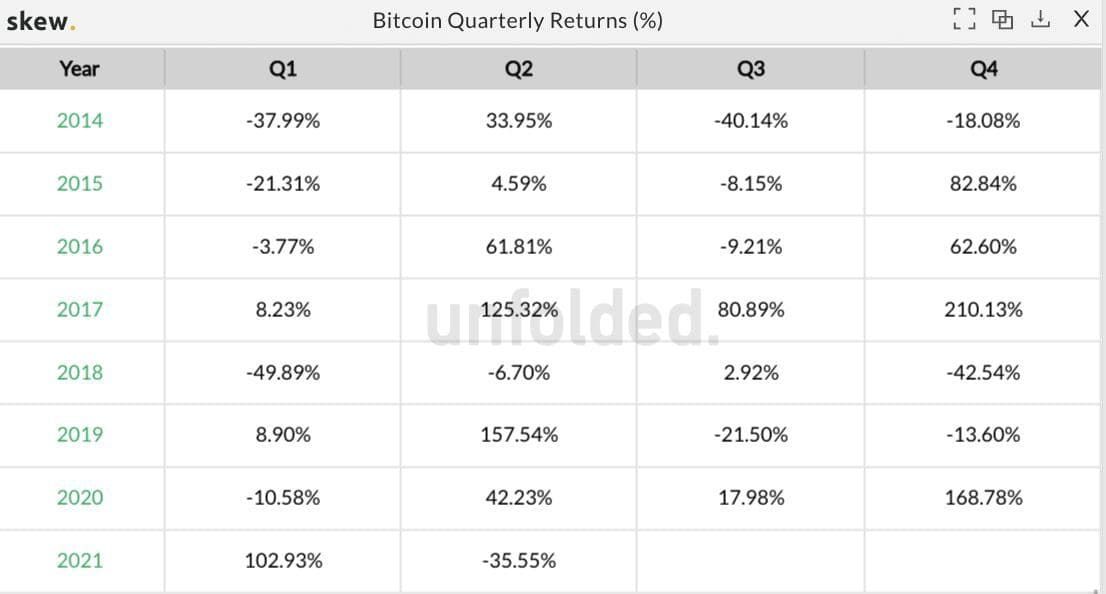Image resolution: width=1106 pixels, height=594 pixels.
Task: Select the 210.13% cell for Q4 2017
Action: click(983, 310)
